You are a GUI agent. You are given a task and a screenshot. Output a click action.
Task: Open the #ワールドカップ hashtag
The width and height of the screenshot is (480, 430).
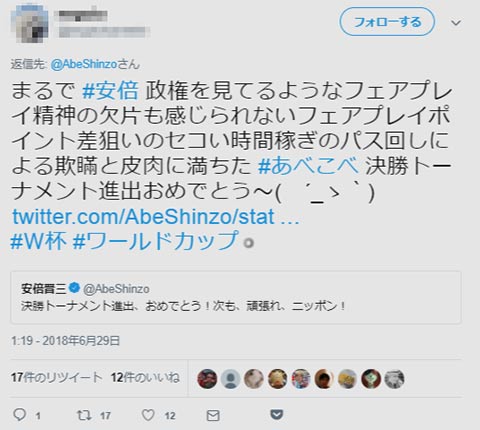(x=156, y=241)
